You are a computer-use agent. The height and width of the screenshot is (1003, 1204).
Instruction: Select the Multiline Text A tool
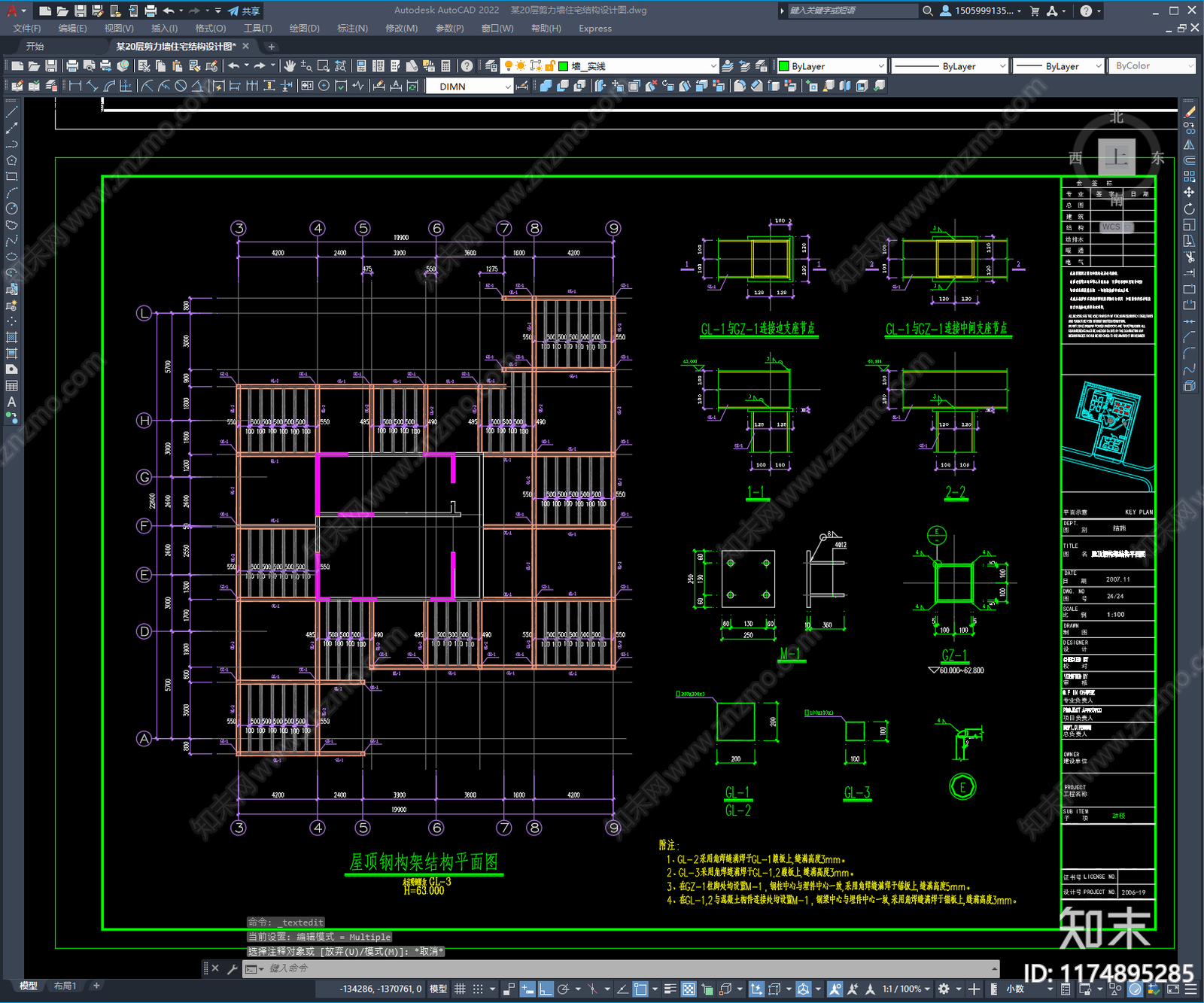tap(11, 403)
